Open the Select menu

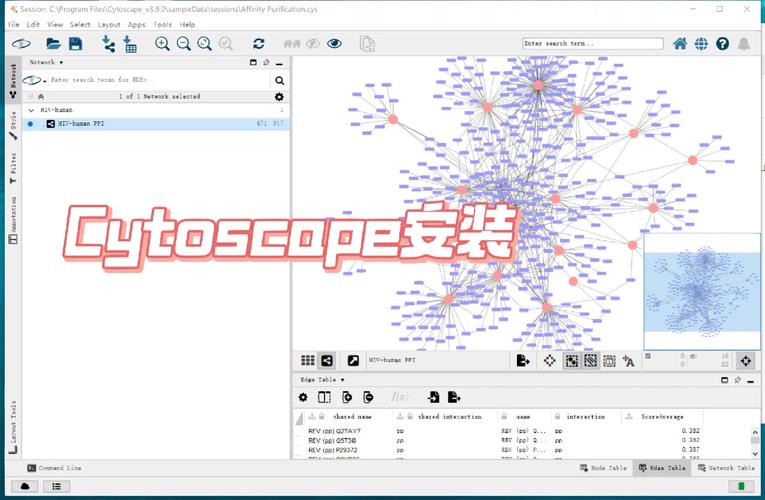(80, 24)
